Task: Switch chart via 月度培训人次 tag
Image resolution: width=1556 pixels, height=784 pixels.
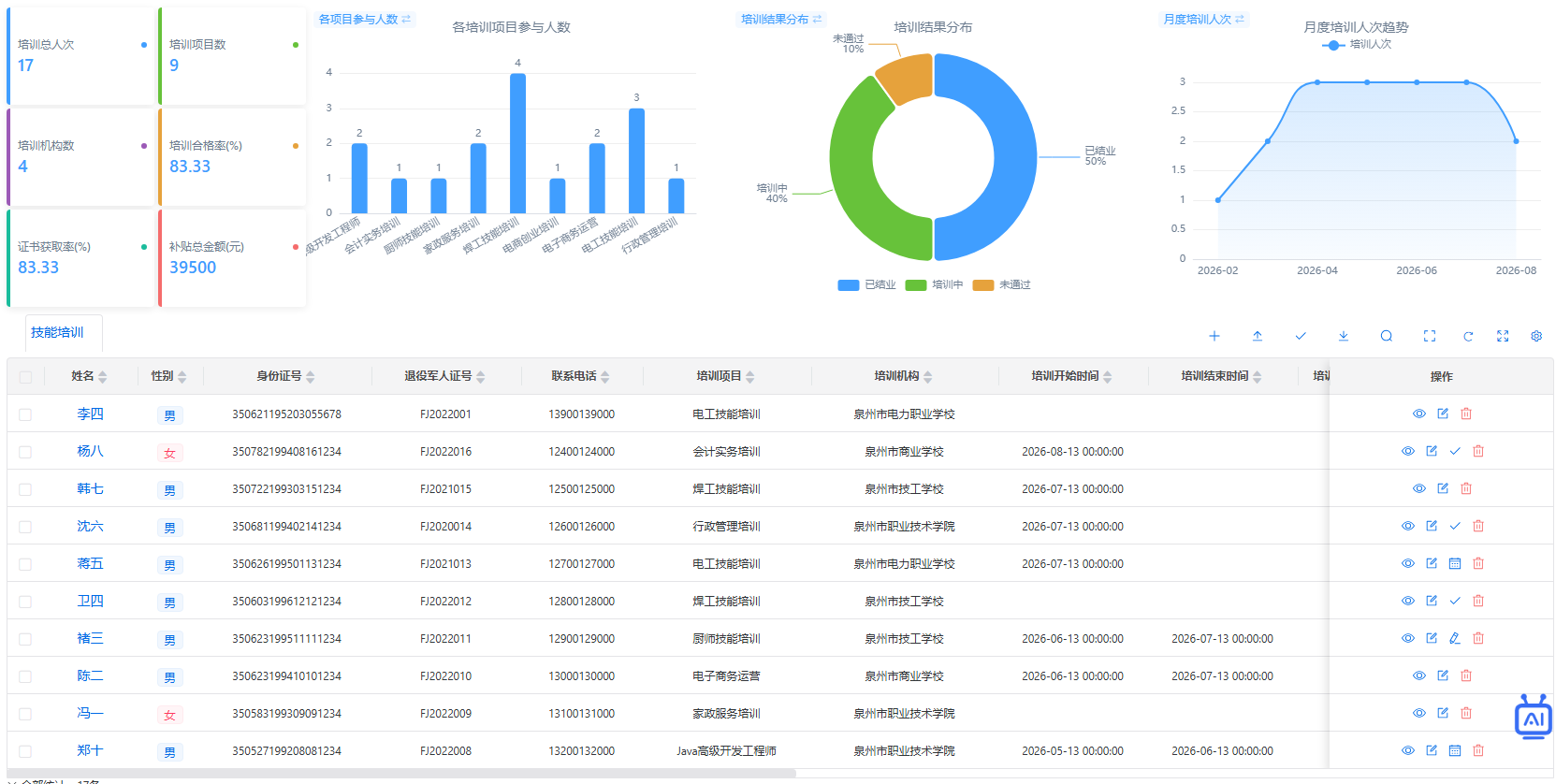Action: point(1204,19)
